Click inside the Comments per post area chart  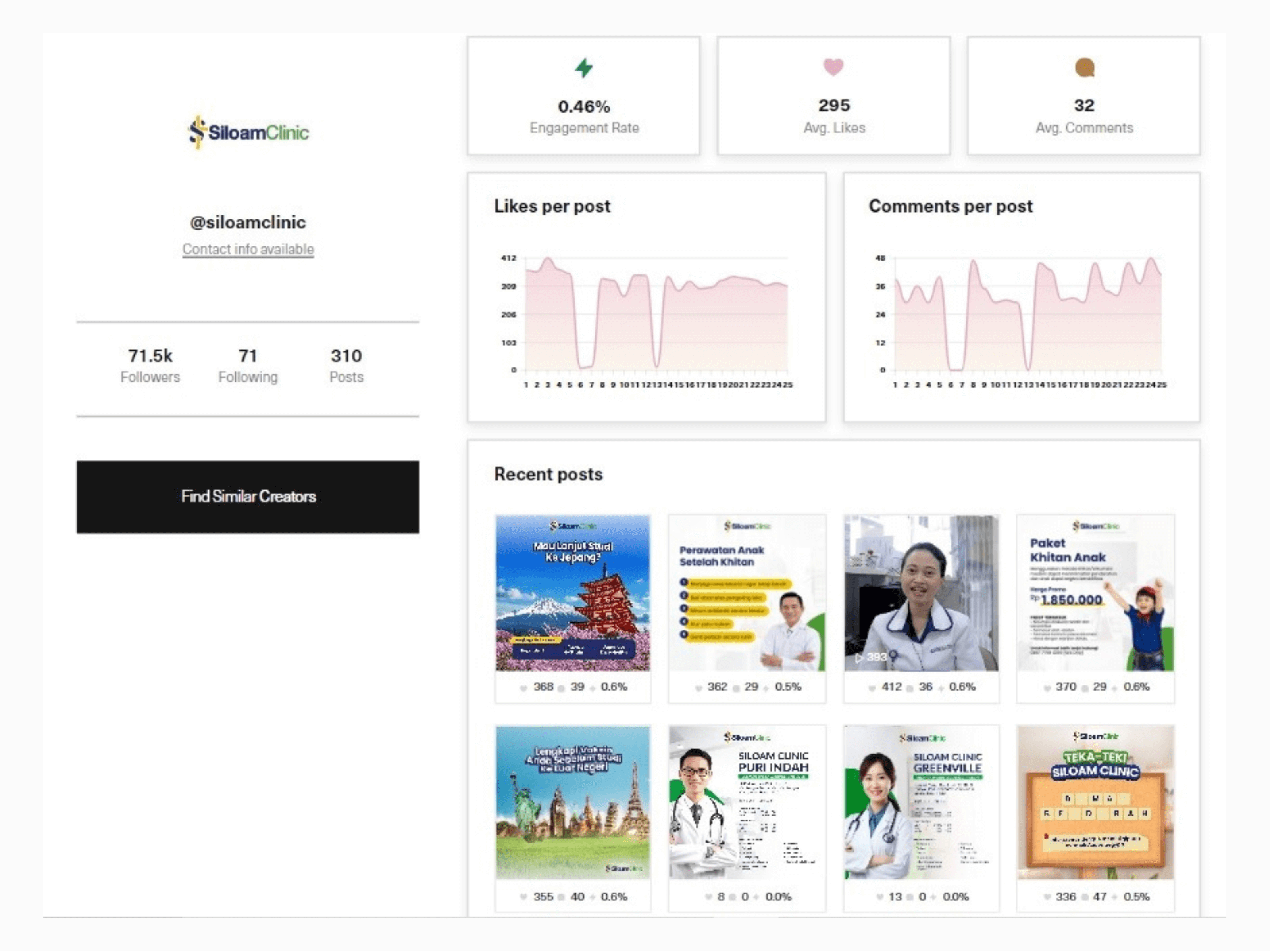click(x=1028, y=314)
